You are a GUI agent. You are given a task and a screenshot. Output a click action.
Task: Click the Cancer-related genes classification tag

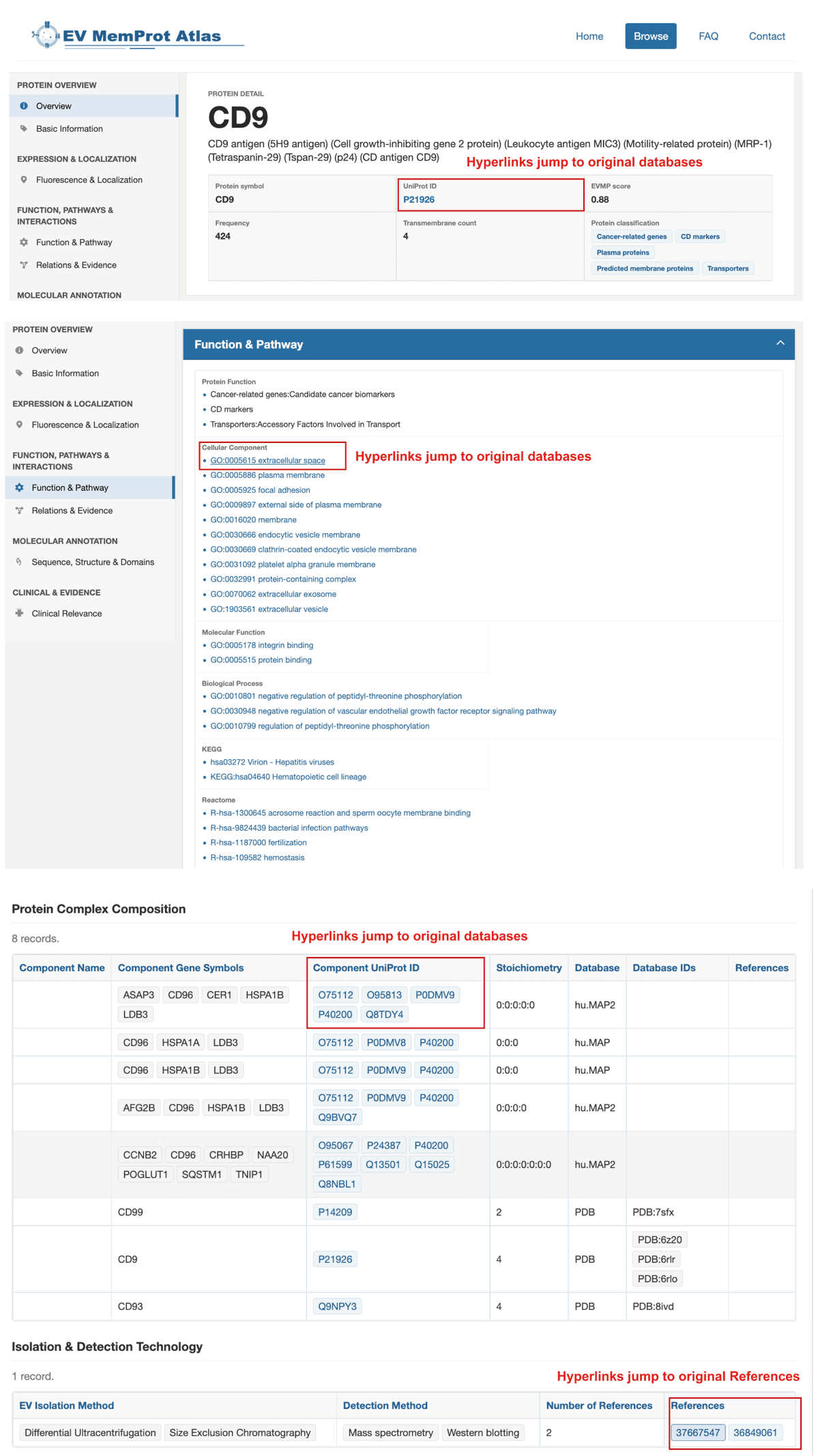click(x=631, y=236)
